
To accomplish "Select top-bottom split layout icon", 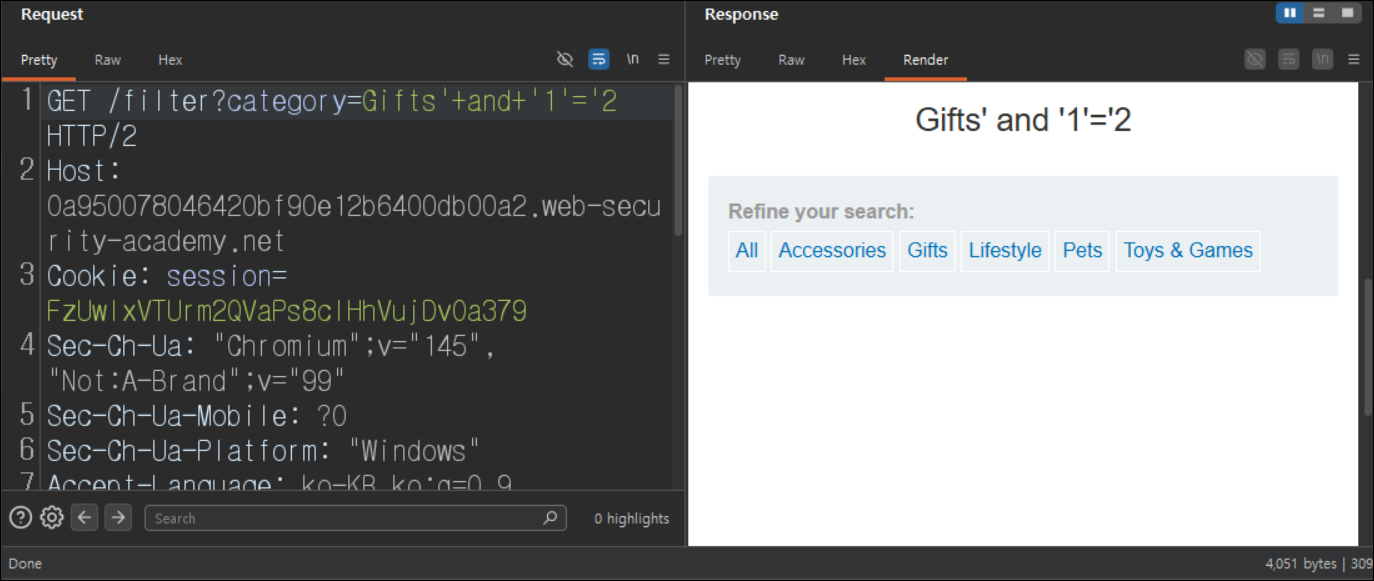I will click(1319, 13).
